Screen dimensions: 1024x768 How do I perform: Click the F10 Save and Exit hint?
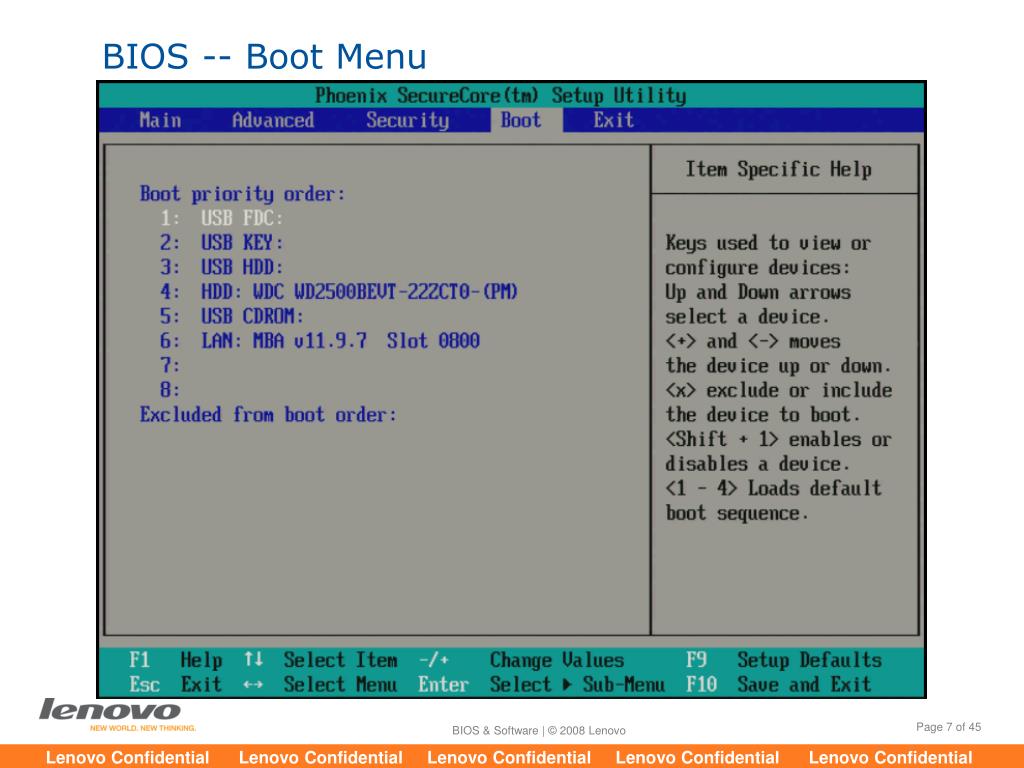778,684
